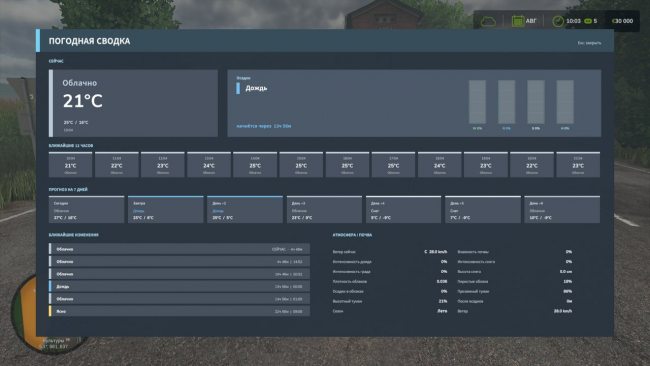This screenshot has height=366, width=650.
Task: Click the Интенсивность града row
Action: point(390,271)
